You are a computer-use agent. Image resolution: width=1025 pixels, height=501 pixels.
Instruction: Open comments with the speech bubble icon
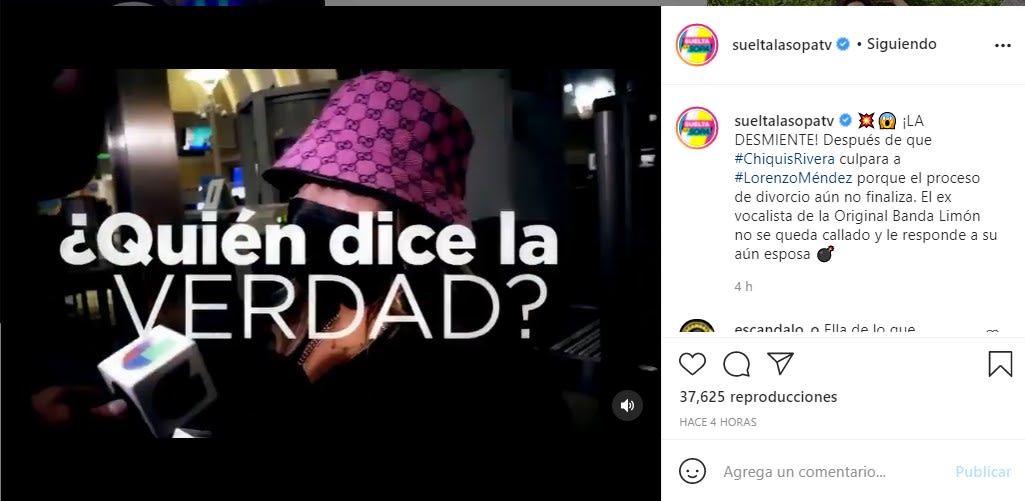click(737, 364)
